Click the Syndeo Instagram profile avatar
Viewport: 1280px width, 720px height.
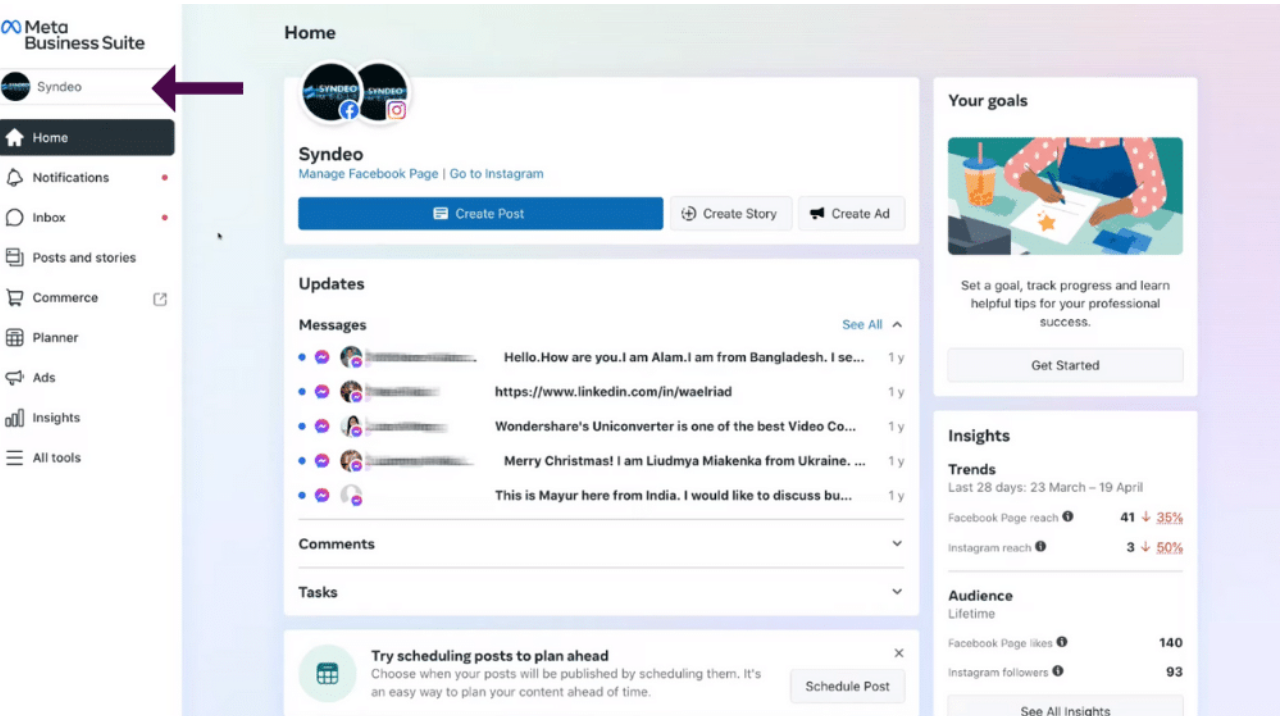(x=386, y=92)
